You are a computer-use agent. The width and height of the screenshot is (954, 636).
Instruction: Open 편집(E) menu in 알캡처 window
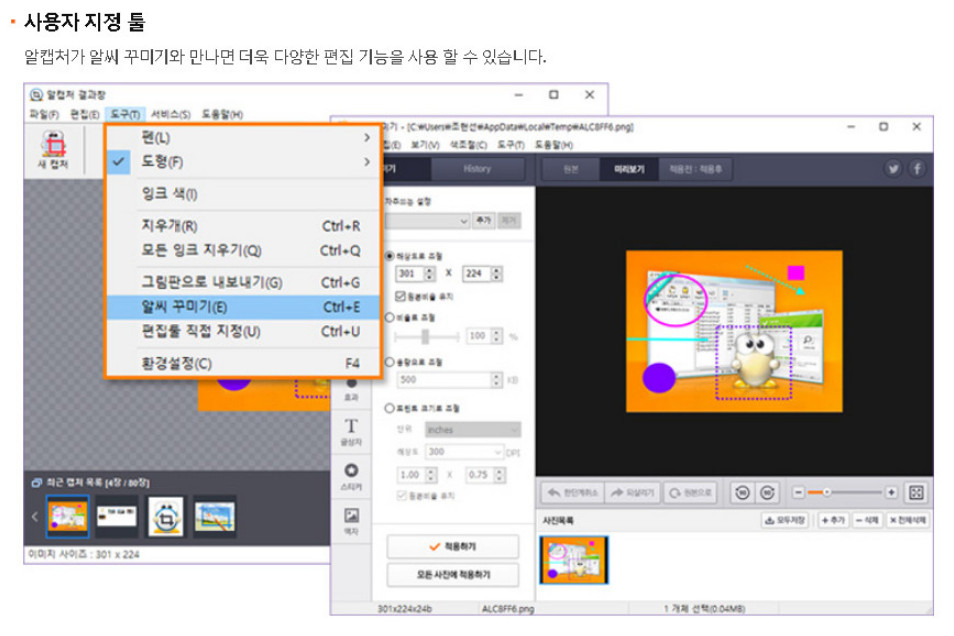click(85, 114)
